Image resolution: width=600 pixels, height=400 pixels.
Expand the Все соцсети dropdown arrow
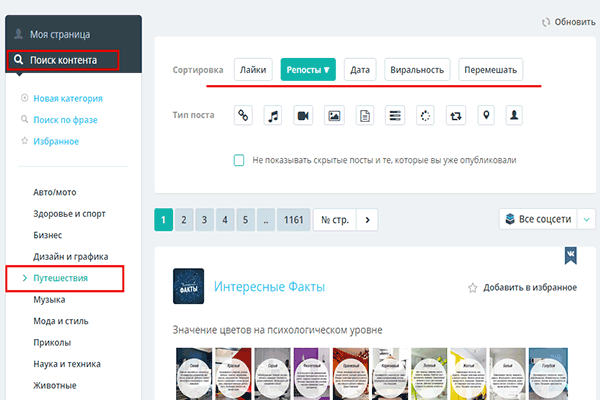point(587,219)
